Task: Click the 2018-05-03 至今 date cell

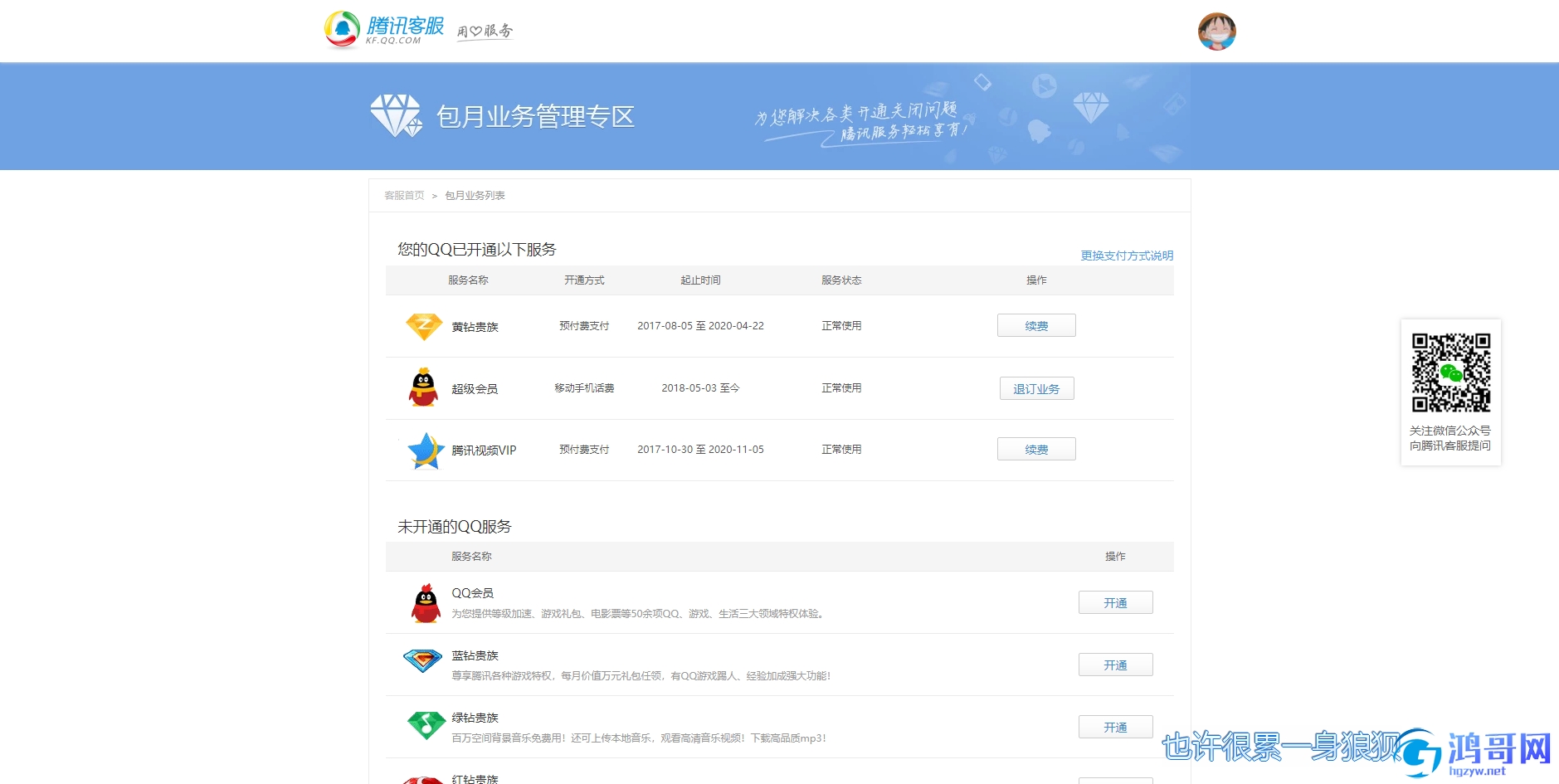Action: pyautogui.click(x=700, y=388)
